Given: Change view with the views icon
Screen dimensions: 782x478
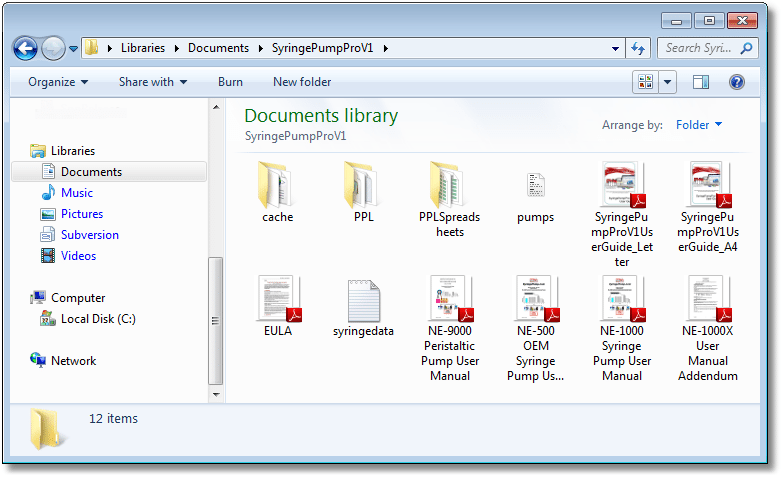Looking at the screenshot, I should tap(645, 82).
